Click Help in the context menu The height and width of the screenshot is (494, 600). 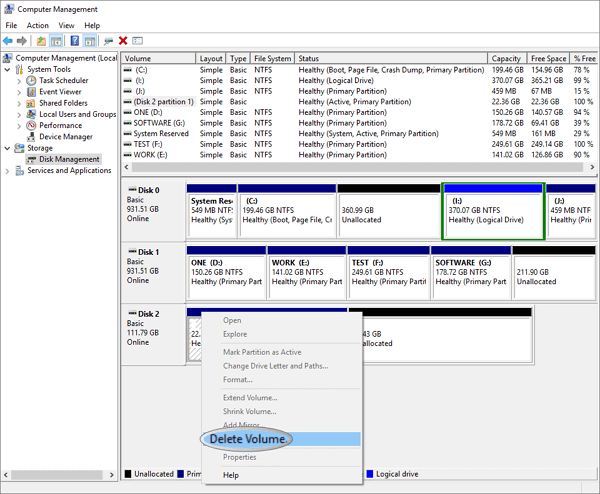231,475
